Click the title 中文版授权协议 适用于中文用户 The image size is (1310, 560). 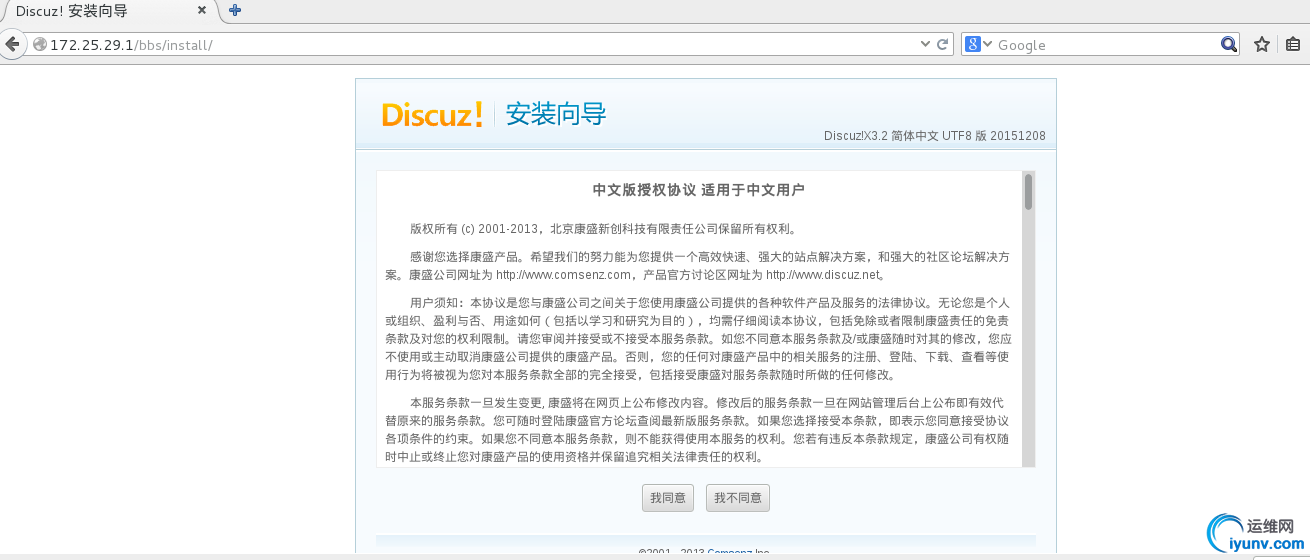699,189
